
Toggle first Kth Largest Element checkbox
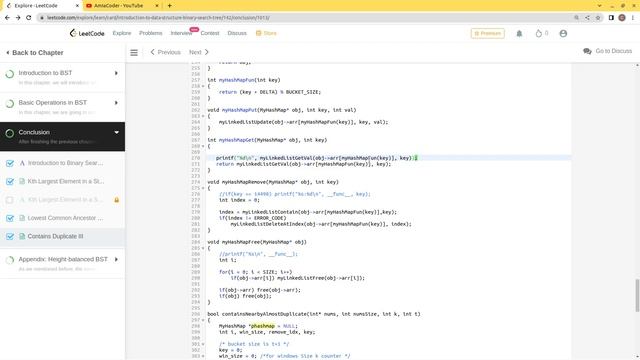[10, 182]
